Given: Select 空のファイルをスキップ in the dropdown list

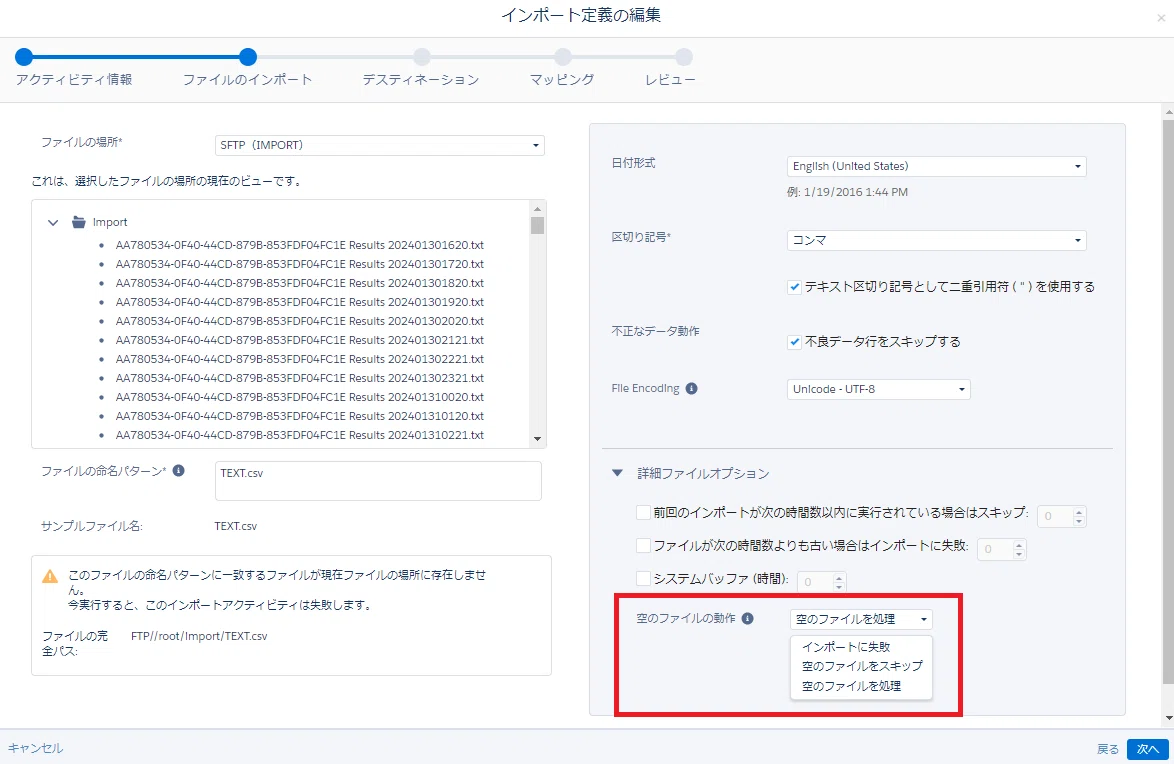Looking at the screenshot, I should point(862,666).
